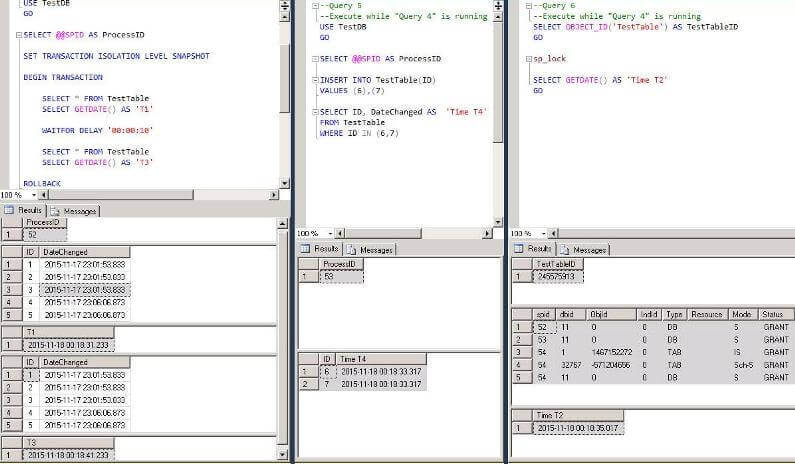
Task: Select Time T2 value 2015-11-18 00:18:35.017
Action: (578, 428)
